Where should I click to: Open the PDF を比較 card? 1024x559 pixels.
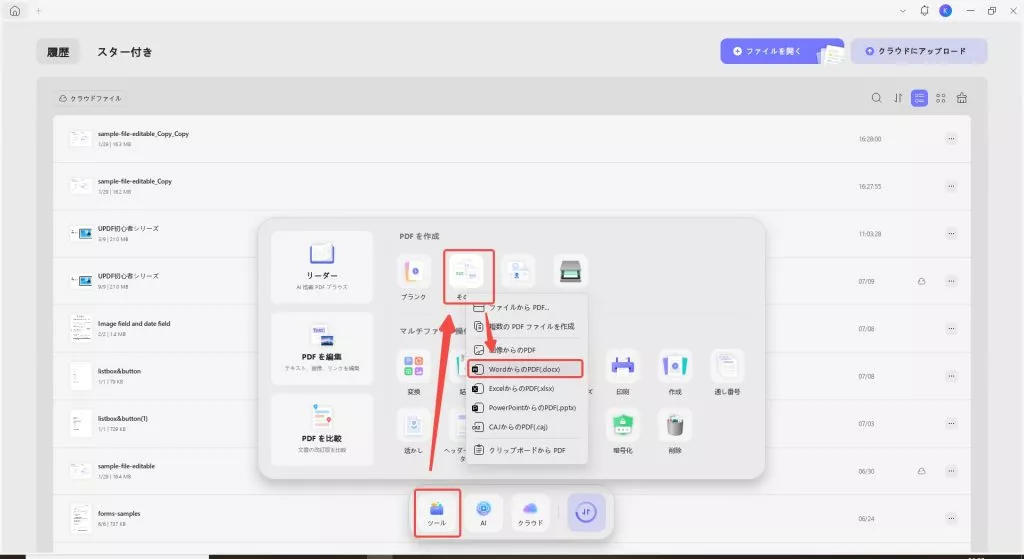point(322,430)
